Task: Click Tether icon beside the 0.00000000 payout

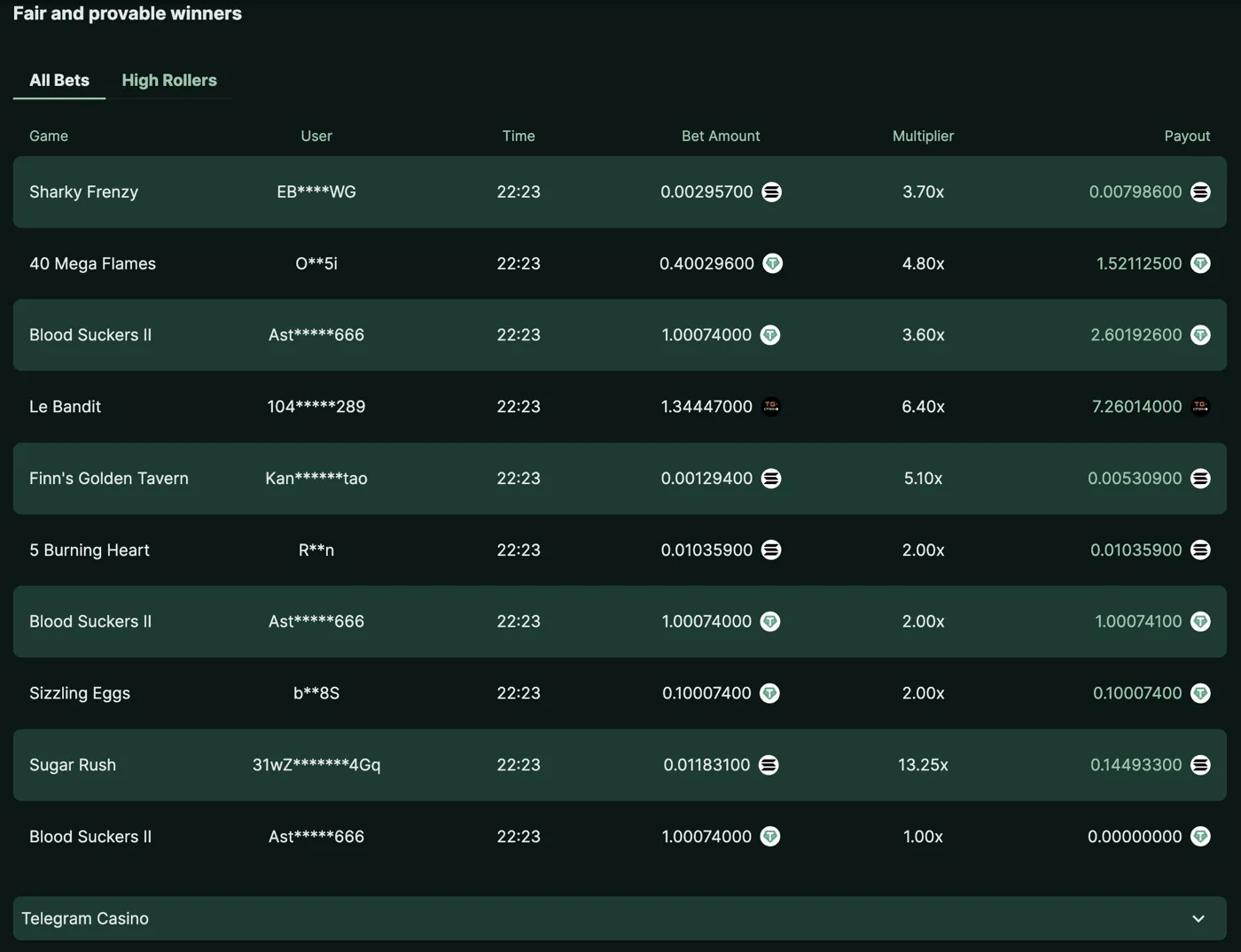Action: [1200, 837]
